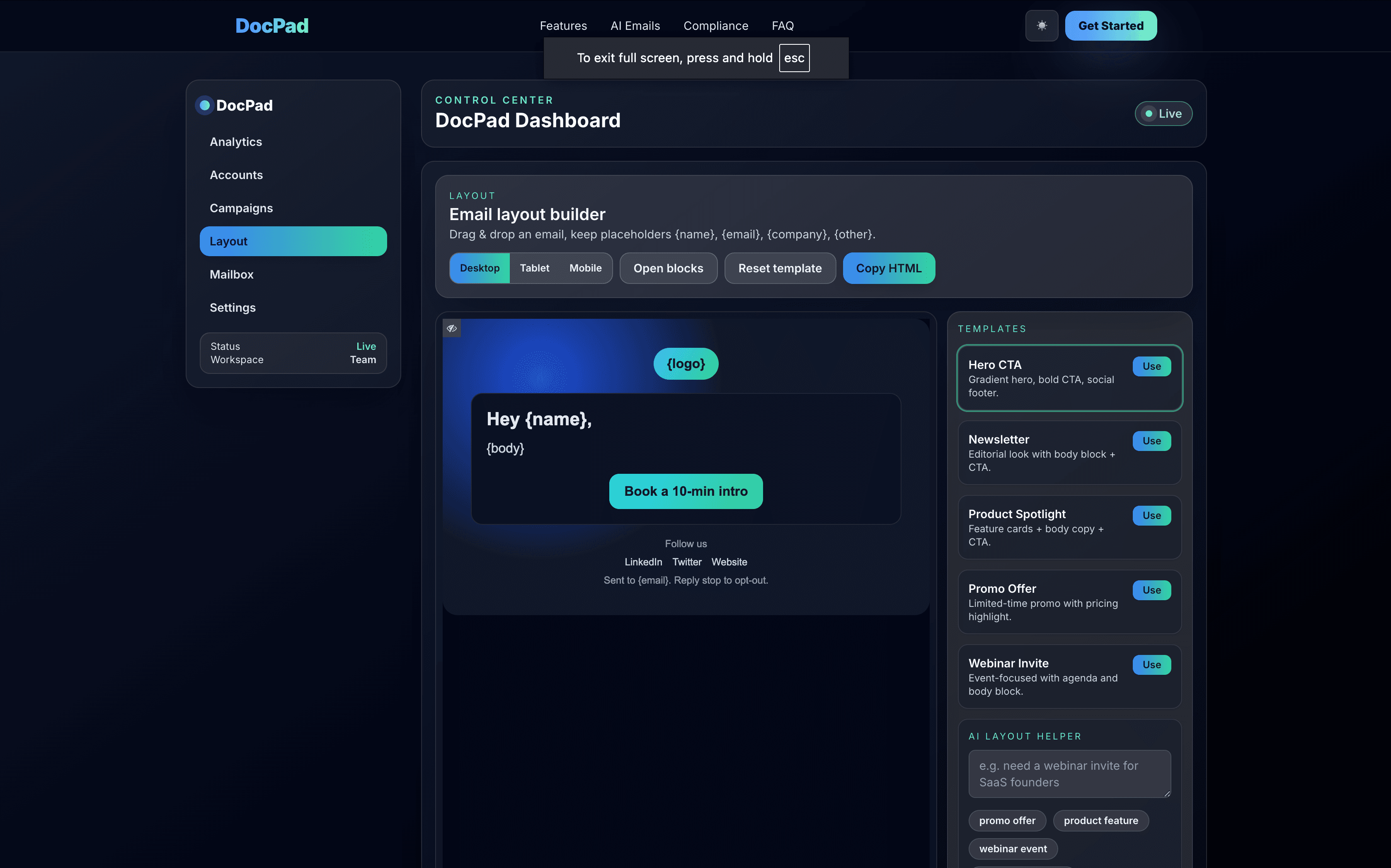Click the {body} placeholder text
This screenshot has height=868, width=1391.
505,449
